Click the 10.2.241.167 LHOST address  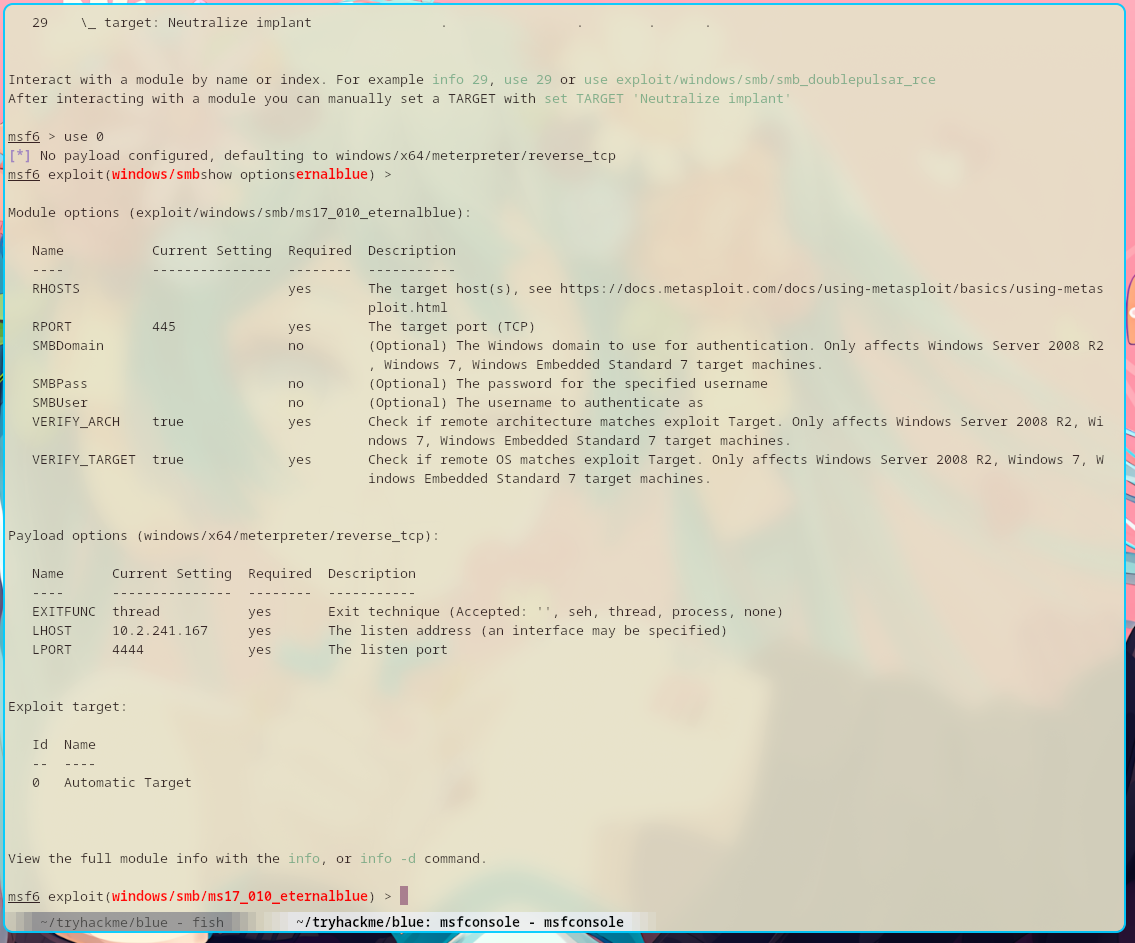click(x=160, y=630)
